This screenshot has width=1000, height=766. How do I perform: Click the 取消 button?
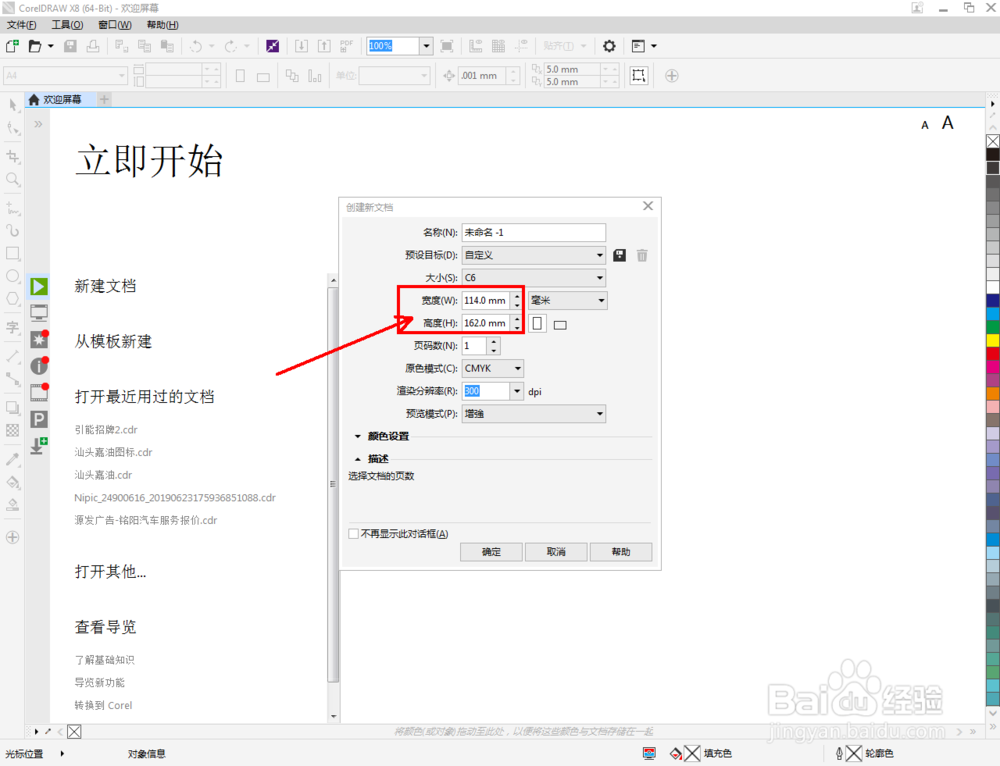click(x=556, y=552)
